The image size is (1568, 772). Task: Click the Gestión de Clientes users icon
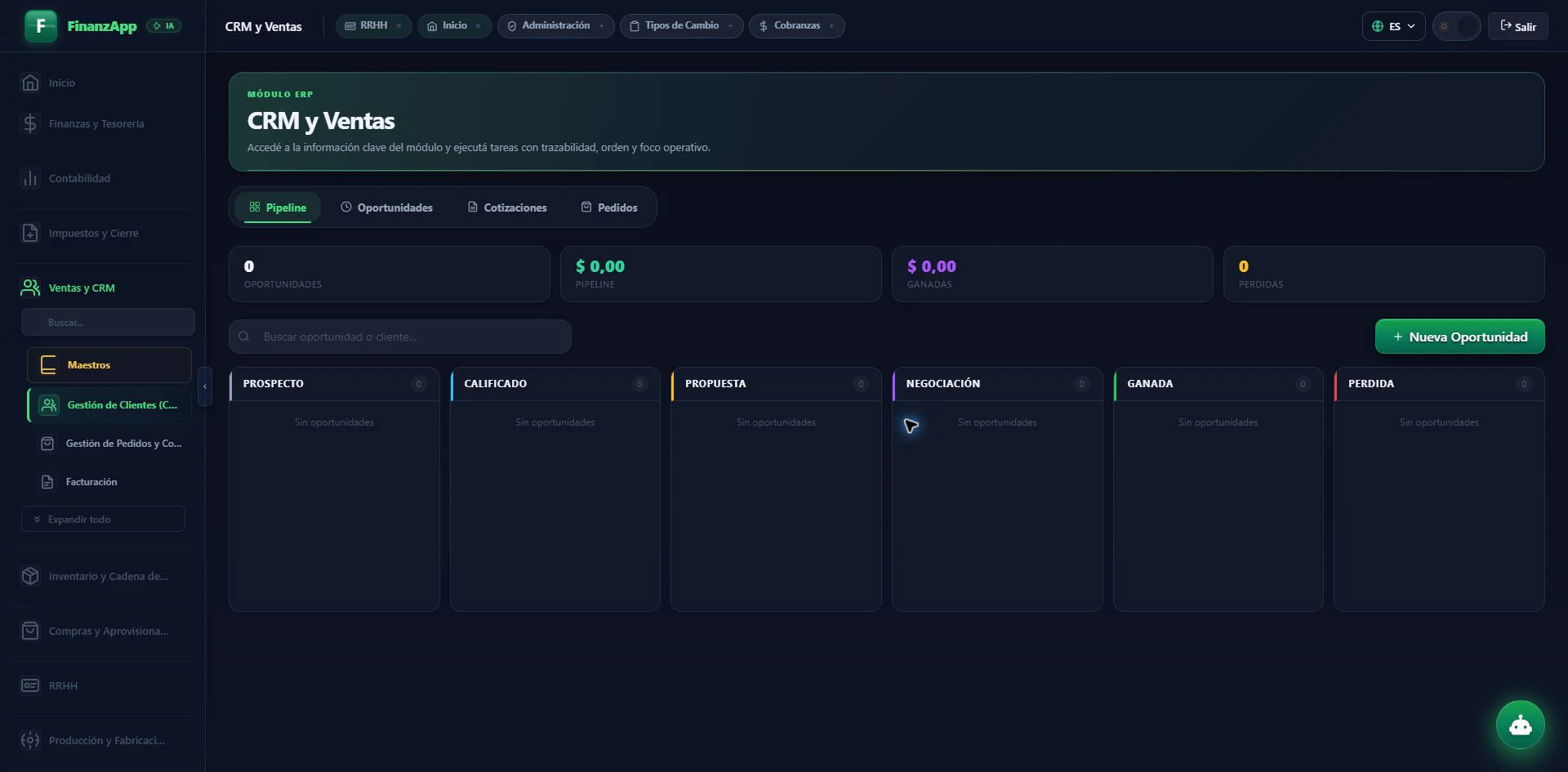(x=49, y=405)
